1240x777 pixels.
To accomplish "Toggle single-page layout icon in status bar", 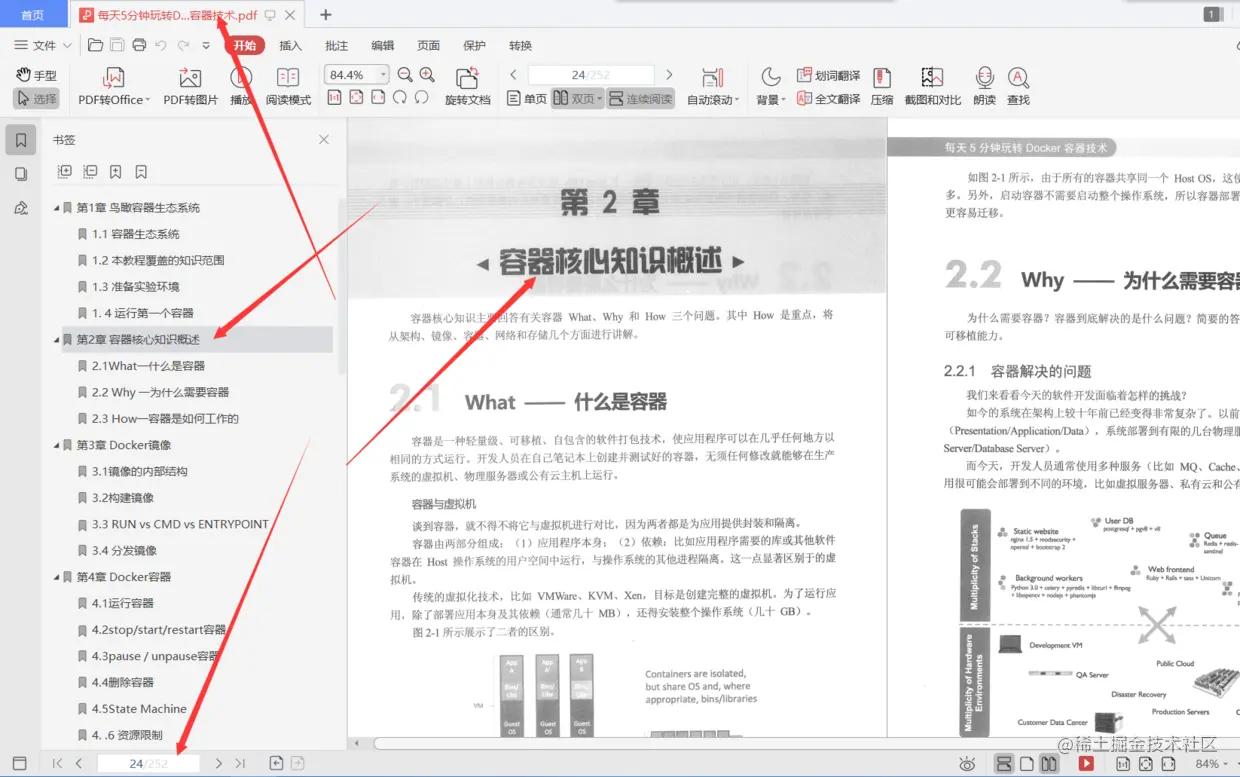I will click(1027, 764).
